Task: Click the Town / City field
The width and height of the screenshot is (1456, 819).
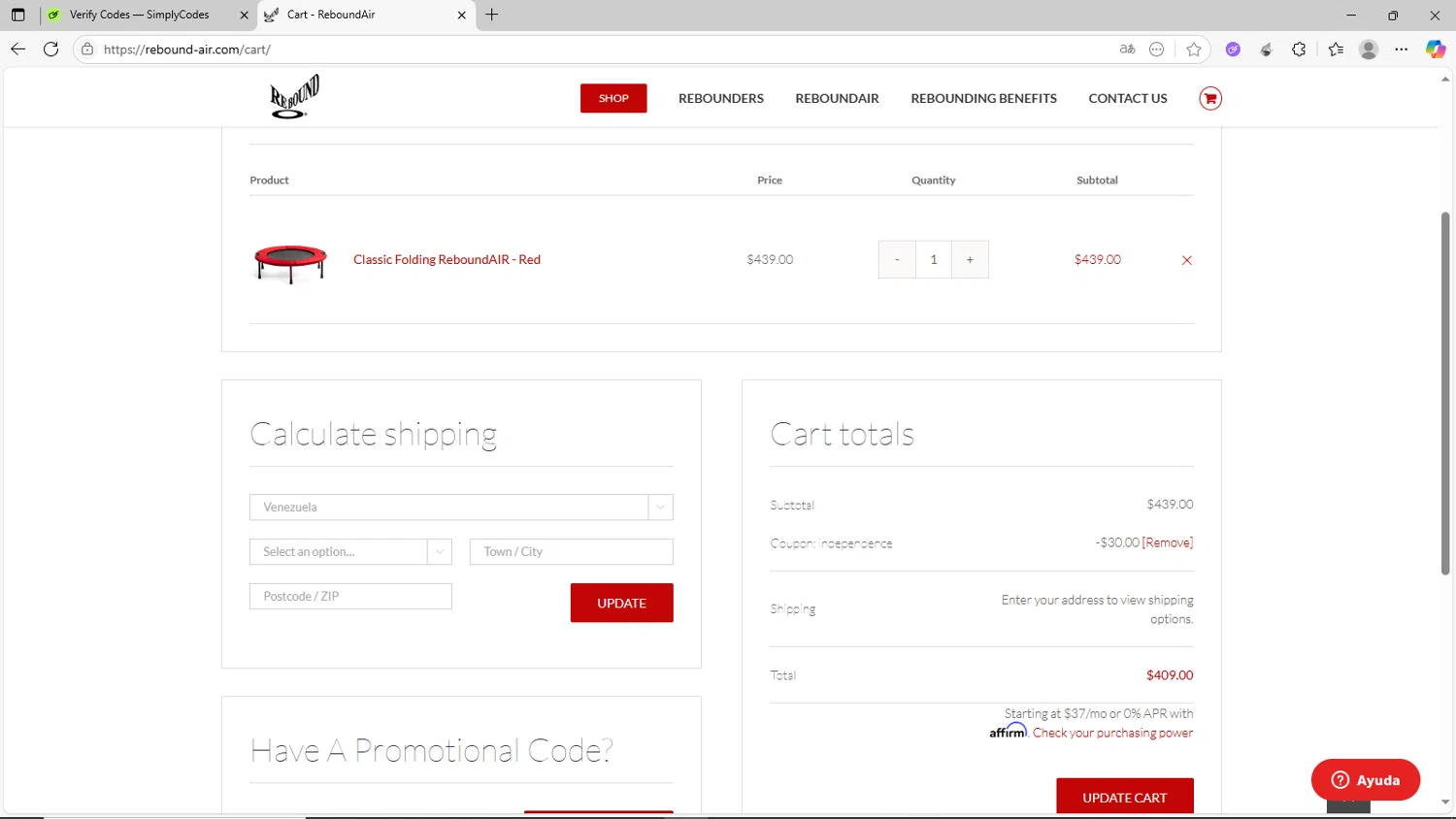Action: pyautogui.click(x=571, y=551)
